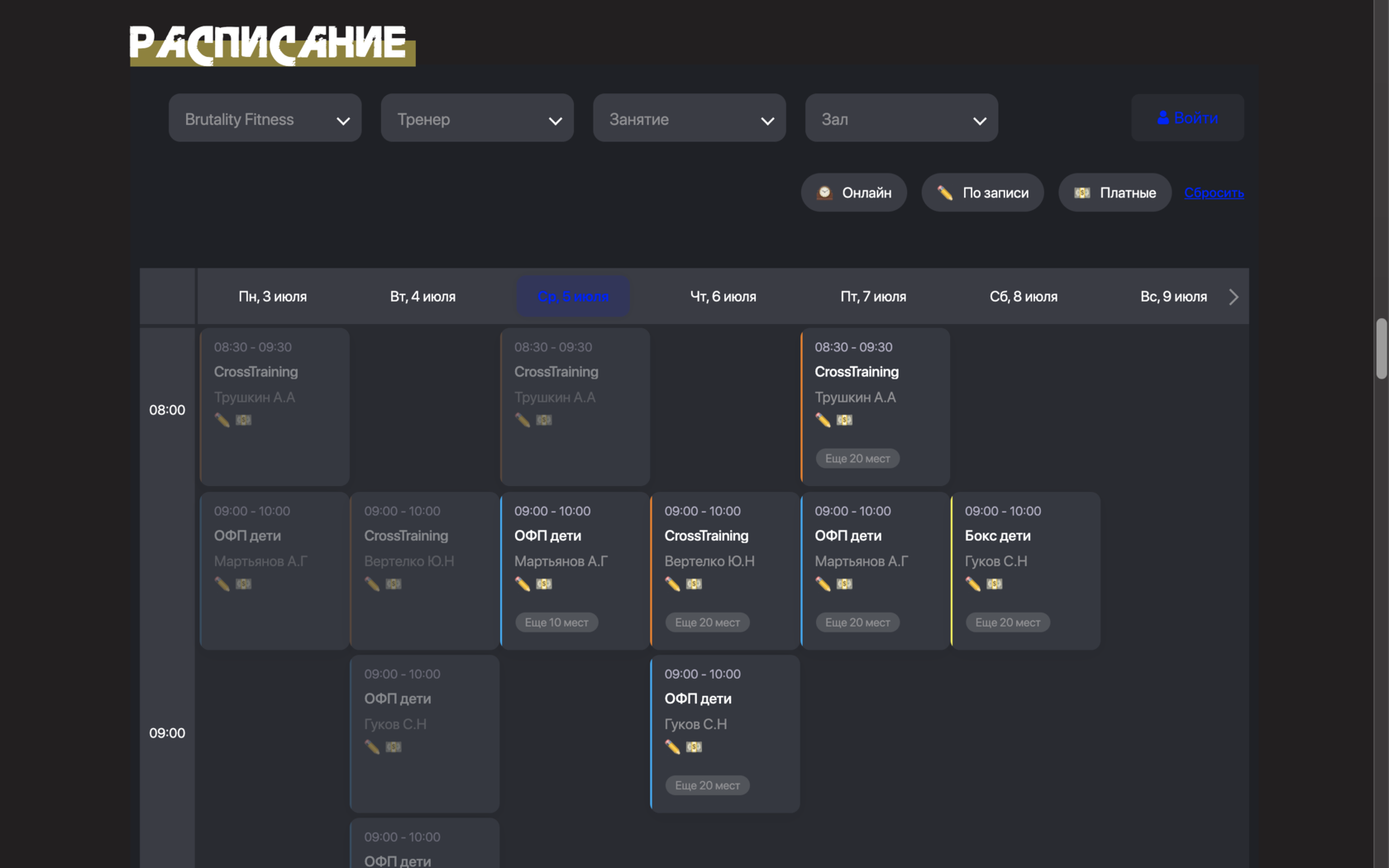Expand the Зал filter dropdown
The width and height of the screenshot is (1389, 868).
pyautogui.click(x=901, y=118)
